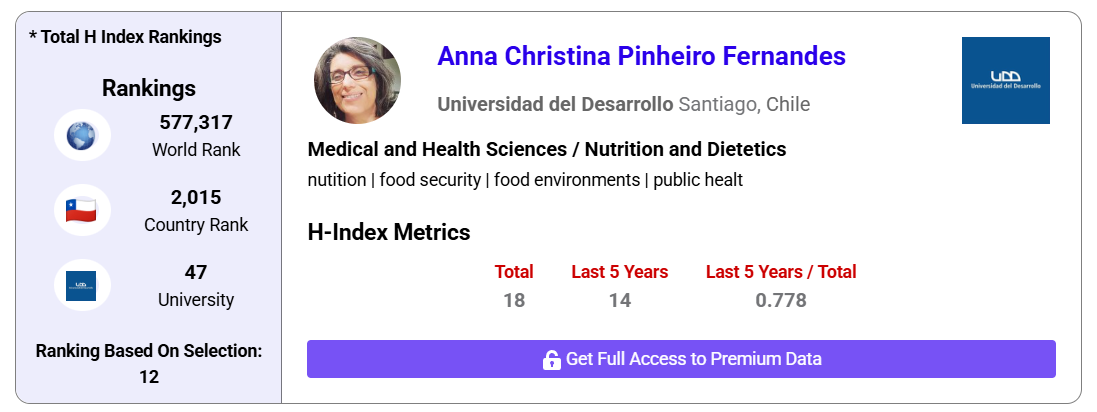Click the Last 5 Years / Total header

pos(781,272)
